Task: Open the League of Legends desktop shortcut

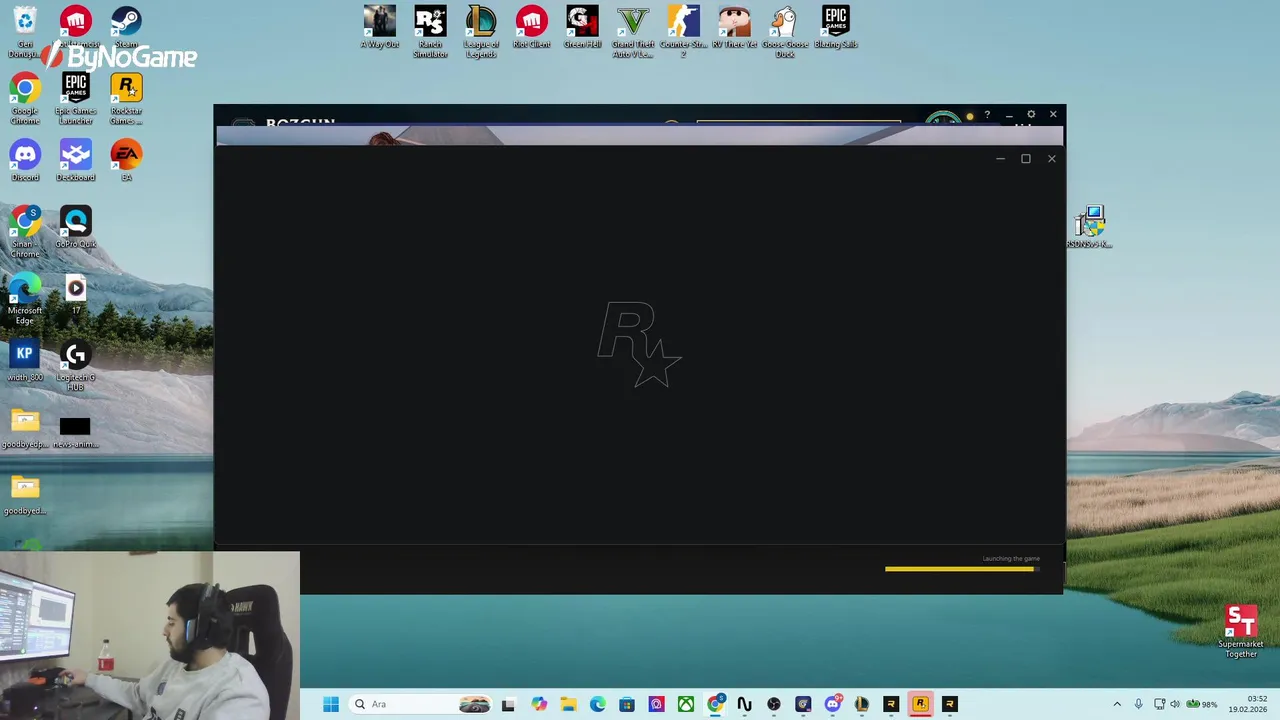Action: 481,32
